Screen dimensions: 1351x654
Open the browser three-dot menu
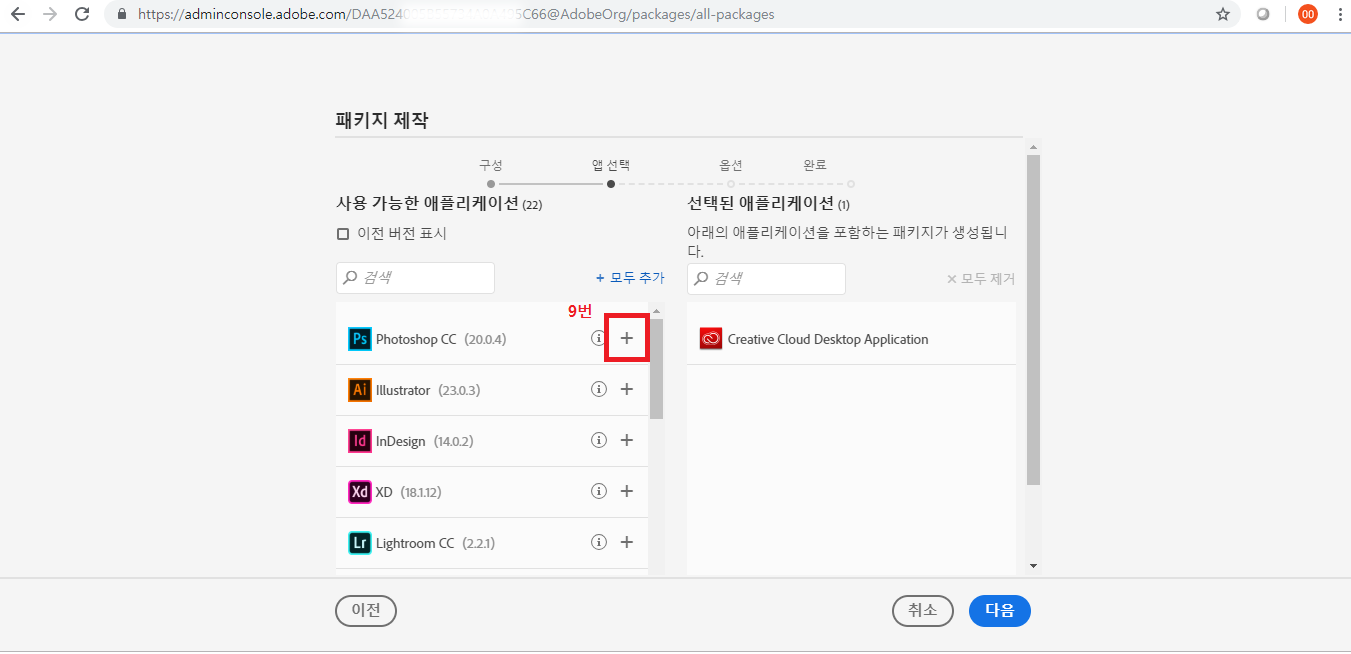[x=1339, y=15]
